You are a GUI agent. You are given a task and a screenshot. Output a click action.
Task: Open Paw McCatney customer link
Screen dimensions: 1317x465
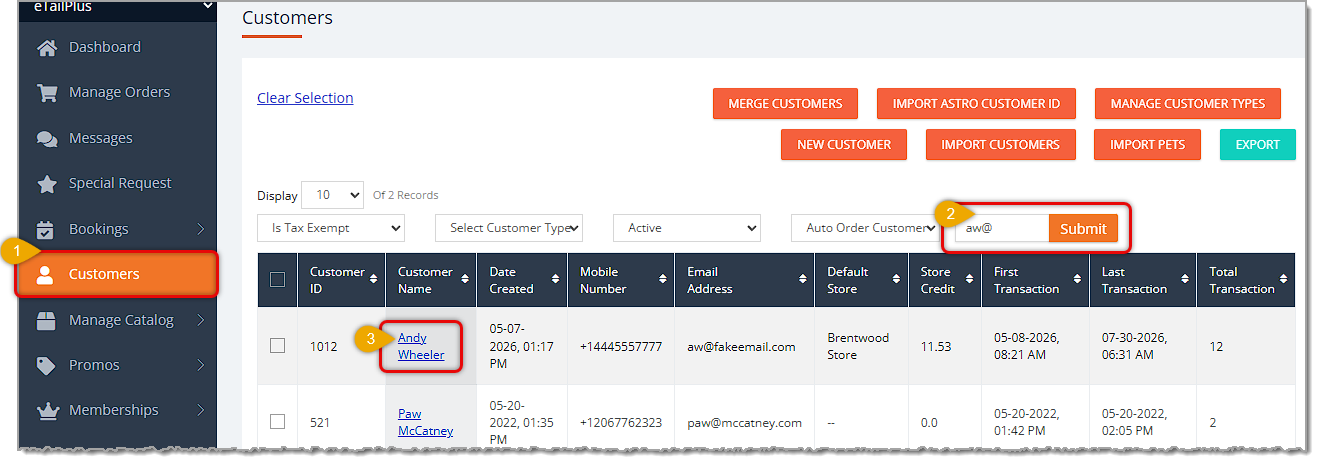pos(425,422)
